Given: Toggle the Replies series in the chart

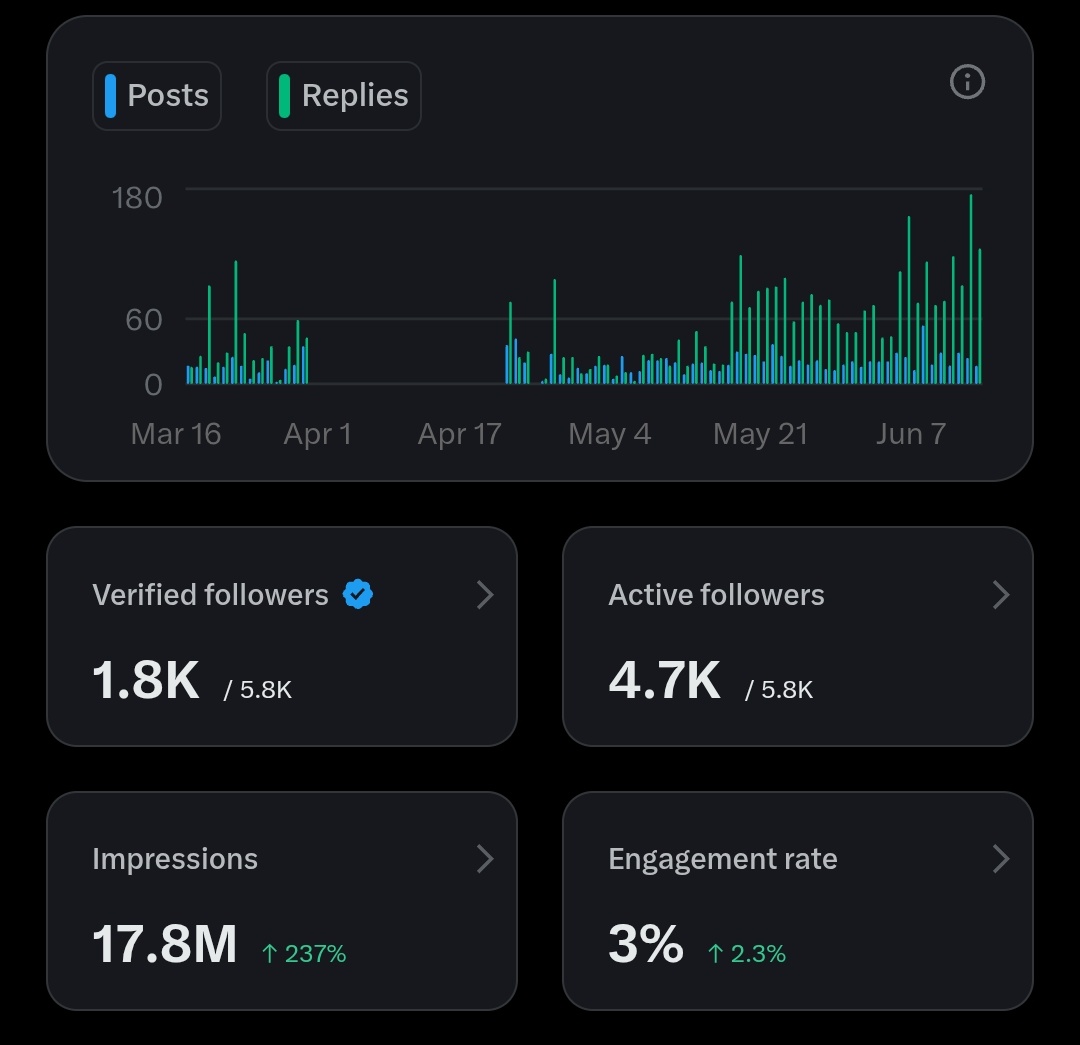Looking at the screenshot, I should pyautogui.click(x=344, y=96).
